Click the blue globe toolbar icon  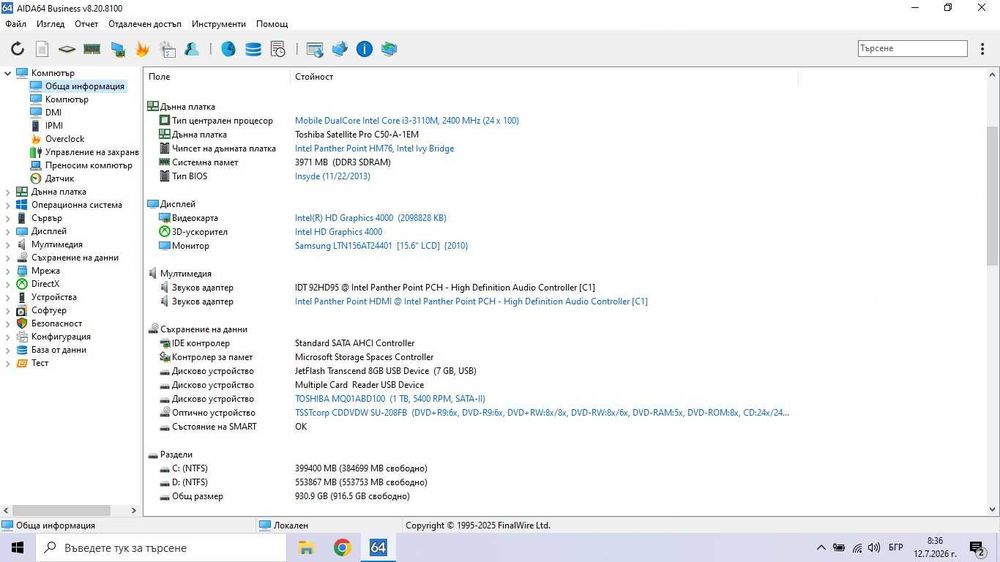pyautogui.click(x=228, y=48)
